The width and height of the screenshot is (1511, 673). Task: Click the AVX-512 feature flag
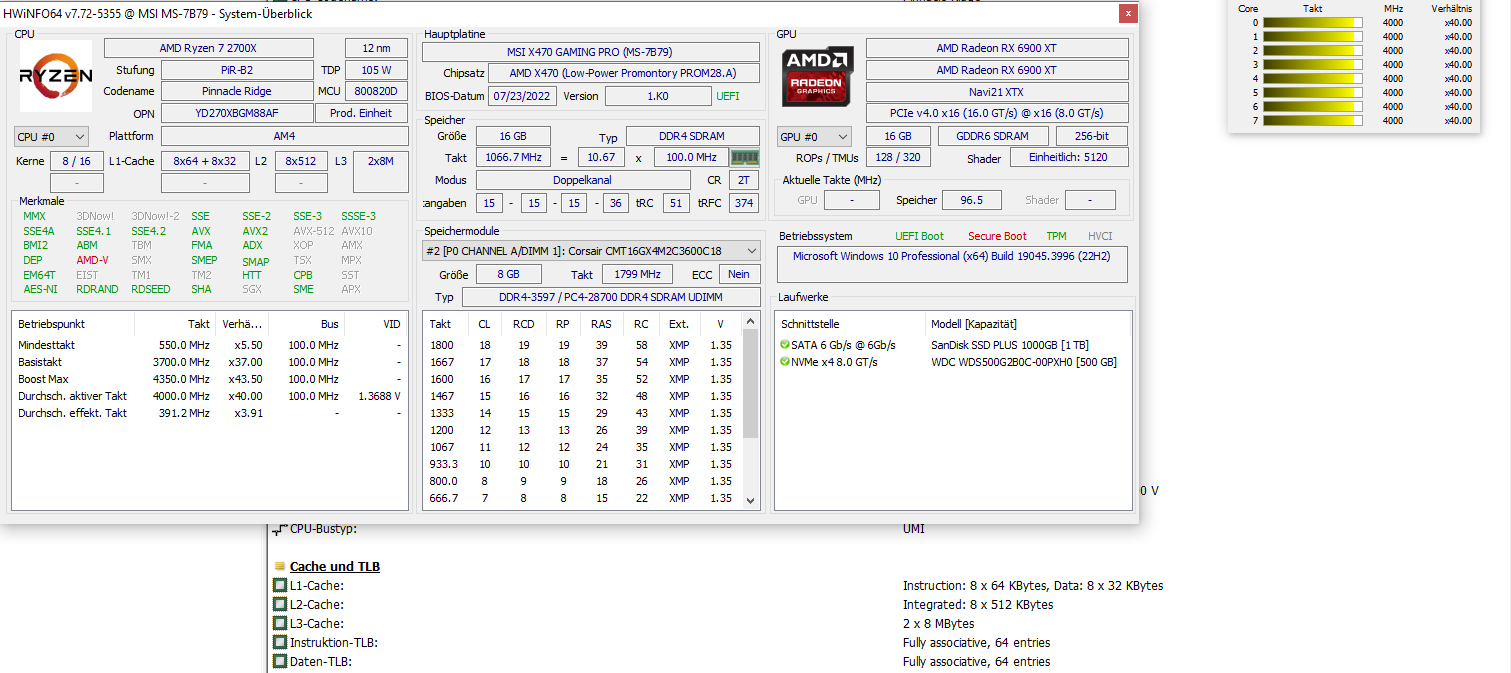314,231
